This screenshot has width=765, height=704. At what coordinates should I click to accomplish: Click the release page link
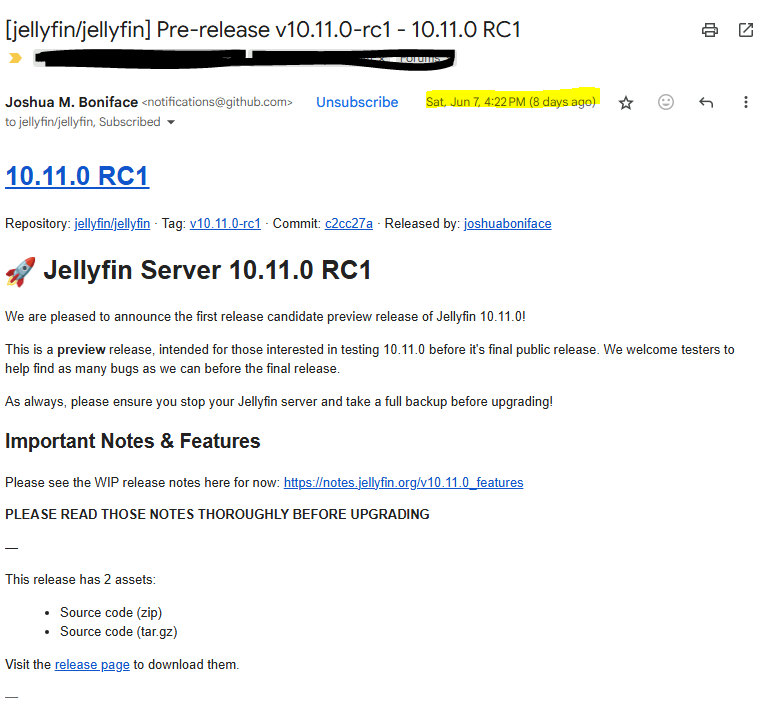click(92, 664)
